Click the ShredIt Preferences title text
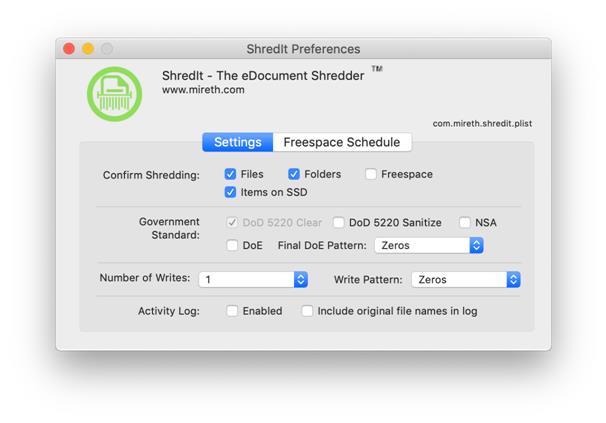 (303, 49)
